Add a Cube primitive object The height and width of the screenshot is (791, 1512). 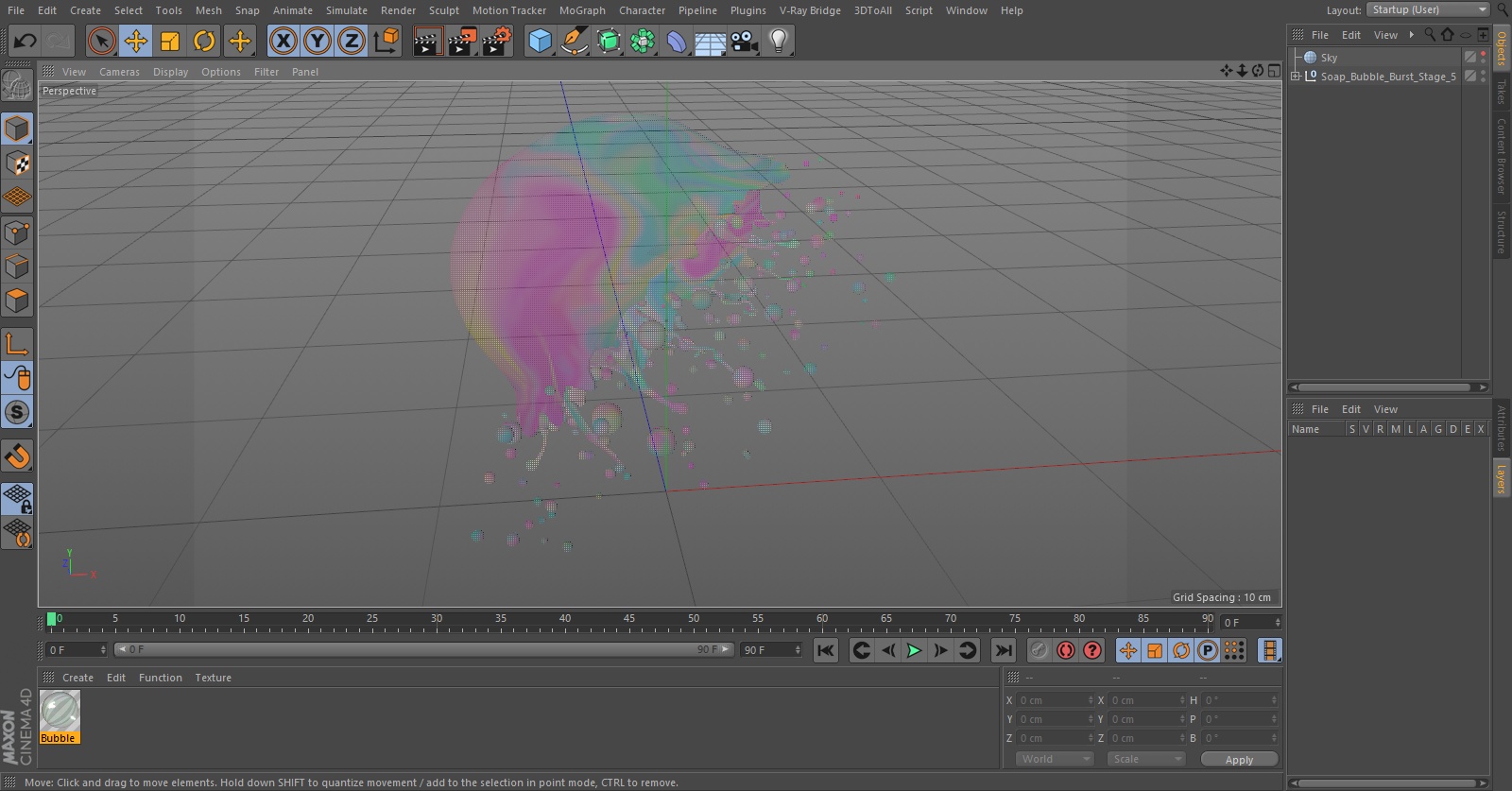pos(540,41)
